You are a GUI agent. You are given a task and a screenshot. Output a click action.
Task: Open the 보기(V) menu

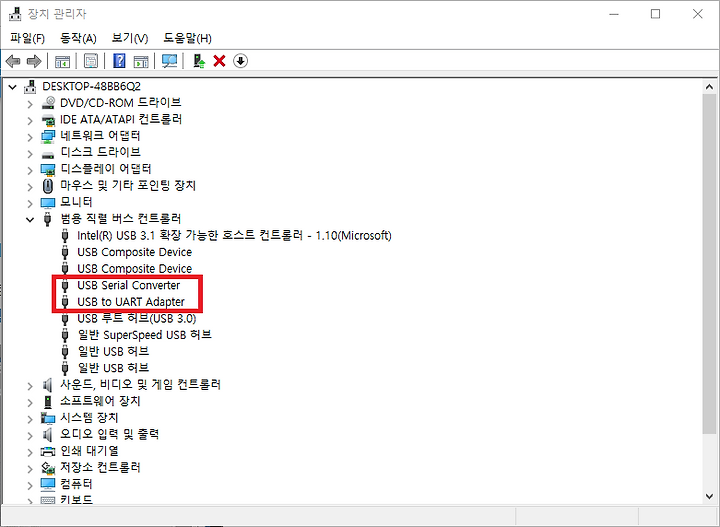pyautogui.click(x=130, y=38)
